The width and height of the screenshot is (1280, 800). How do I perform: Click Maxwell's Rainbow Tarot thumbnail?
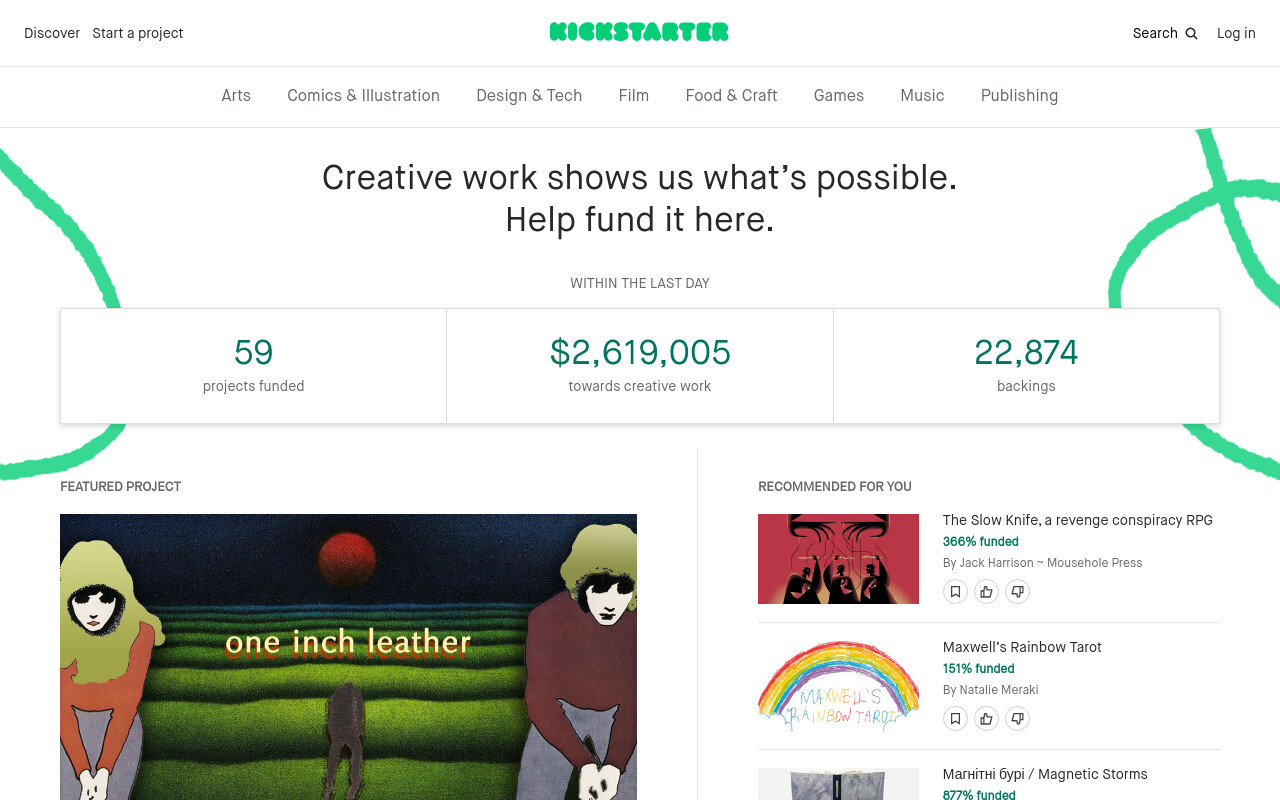tap(838, 686)
